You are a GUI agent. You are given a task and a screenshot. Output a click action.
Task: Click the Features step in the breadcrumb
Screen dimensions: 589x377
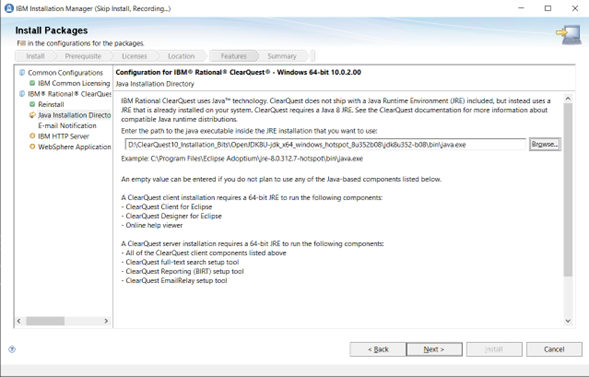pos(233,56)
